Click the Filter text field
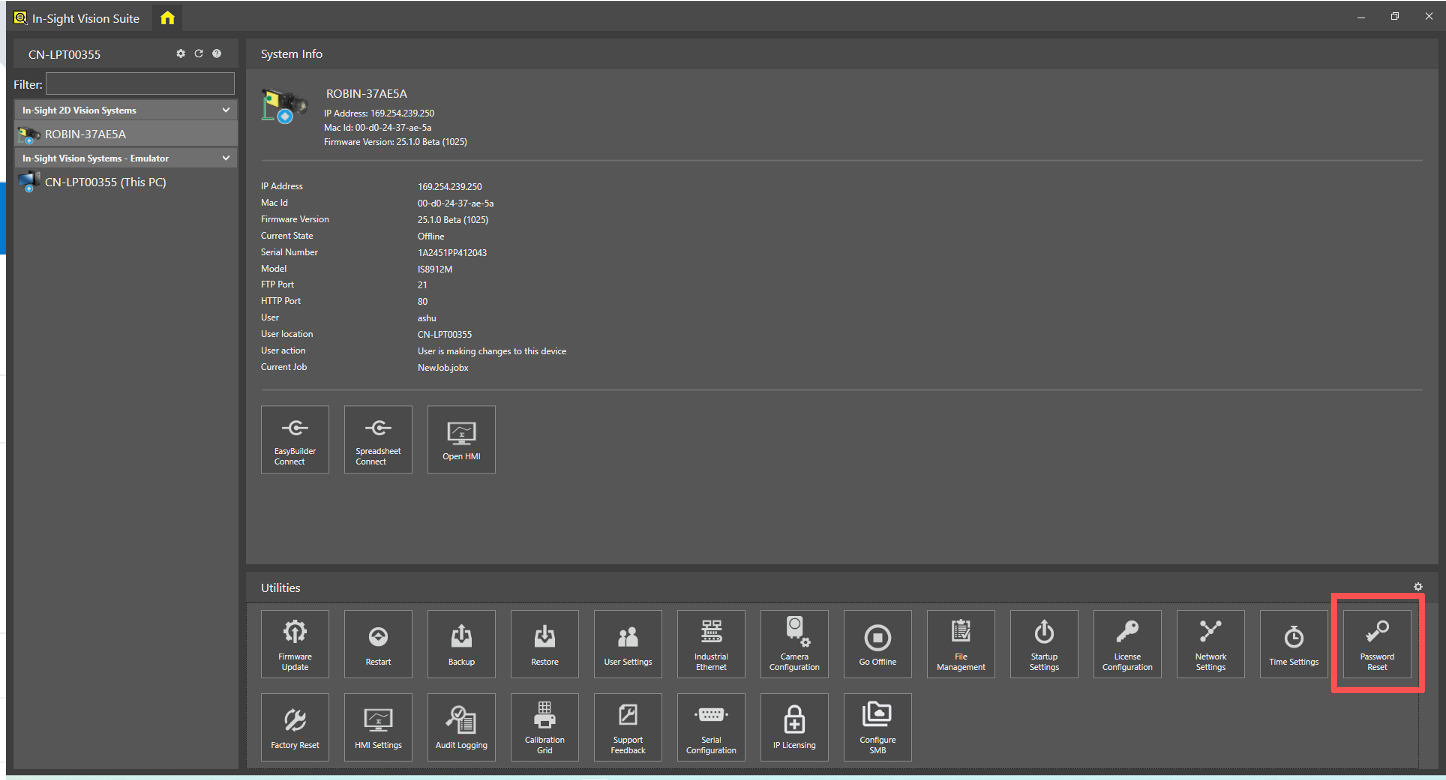The height and width of the screenshot is (780, 1446). (x=140, y=84)
